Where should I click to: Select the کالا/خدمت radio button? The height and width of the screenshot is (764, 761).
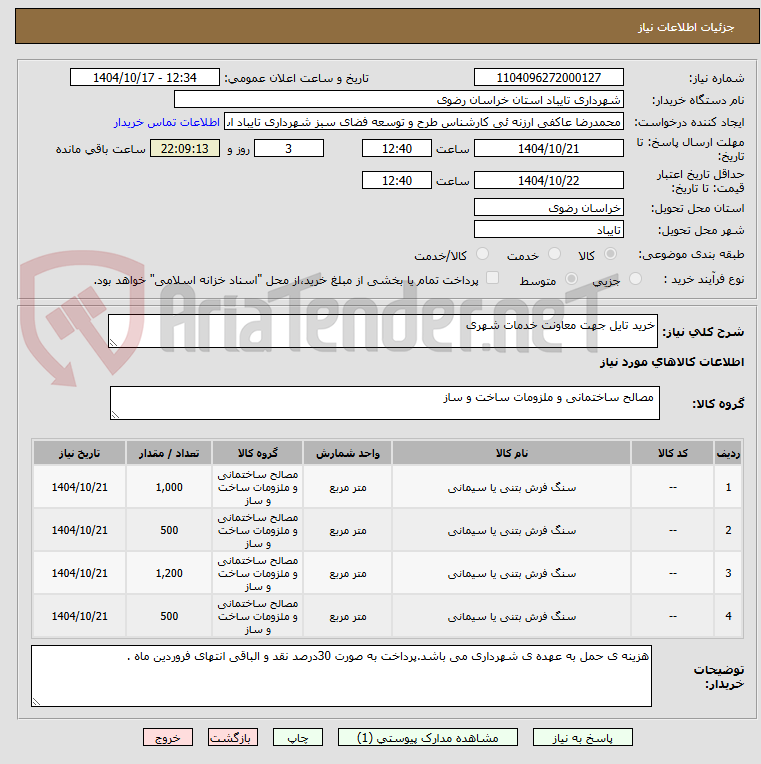[x=482, y=254]
